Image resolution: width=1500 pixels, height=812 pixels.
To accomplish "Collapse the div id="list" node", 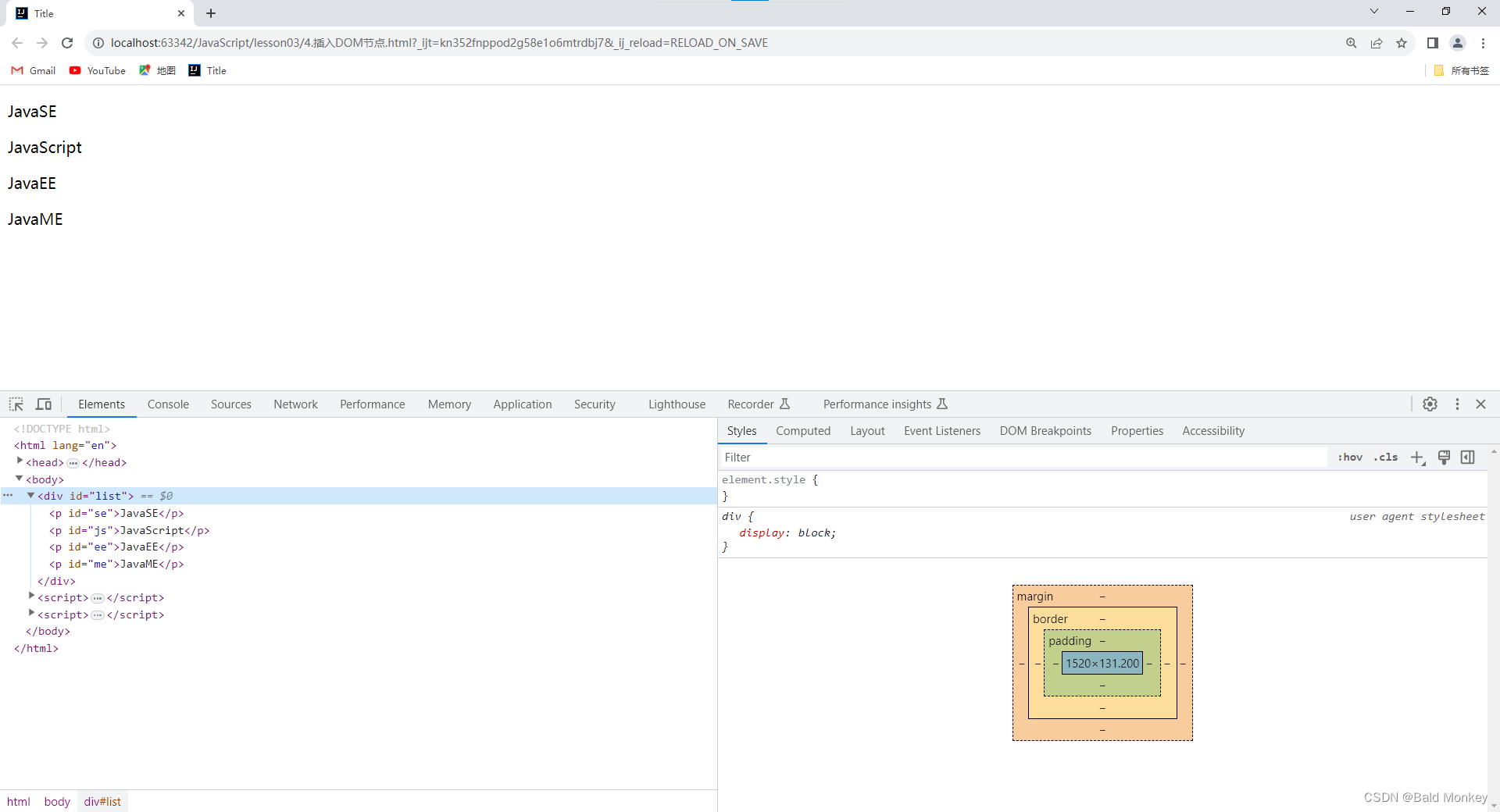I will coord(31,496).
